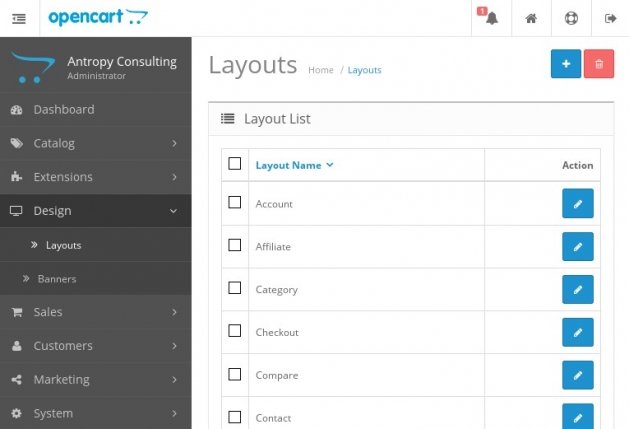Viewport: 629px width, 429px height.
Task: Edit the Affiliate layout
Action: click(x=578, y=246)
